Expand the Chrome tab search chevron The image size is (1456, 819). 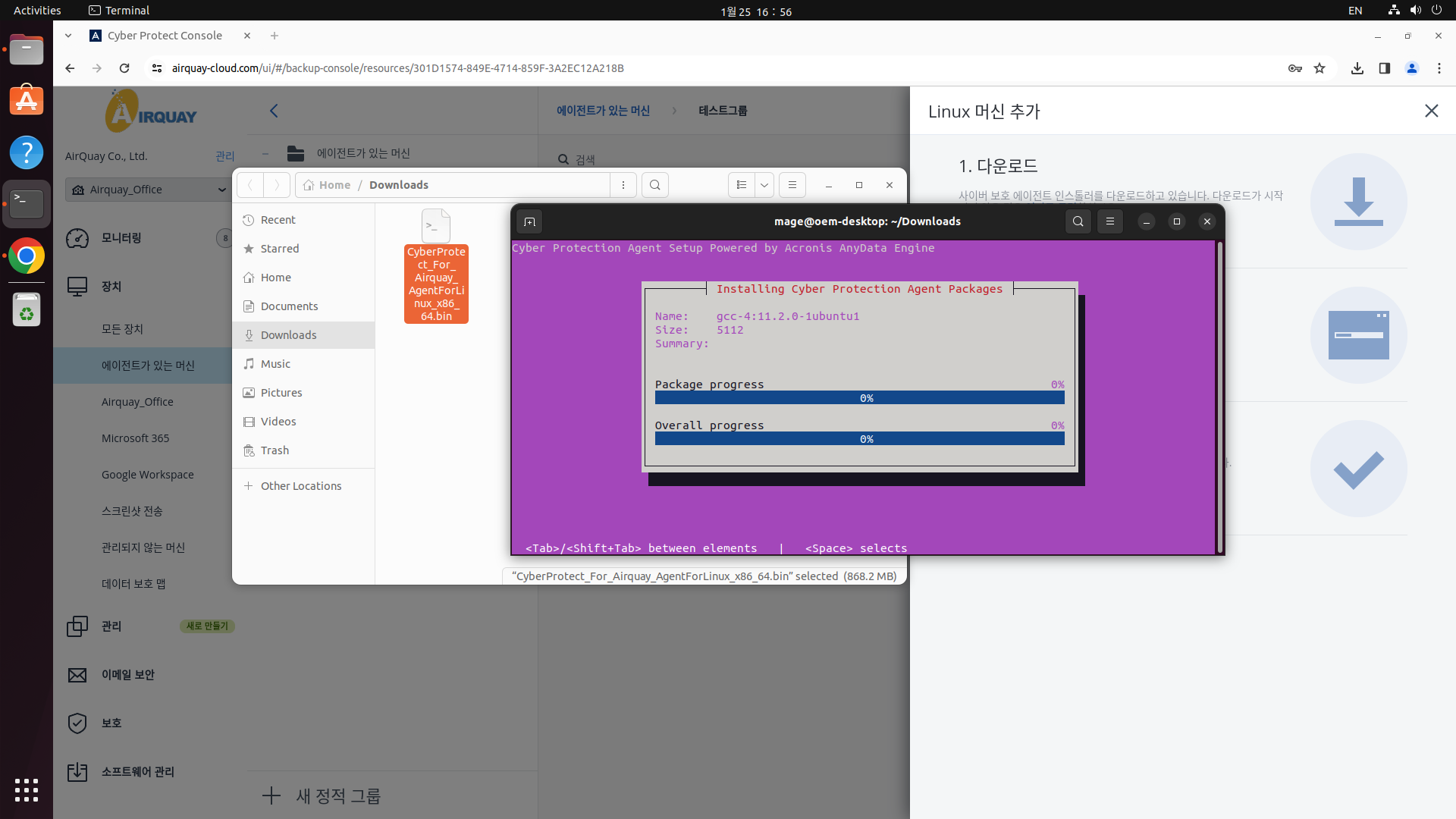click(68, 36)
